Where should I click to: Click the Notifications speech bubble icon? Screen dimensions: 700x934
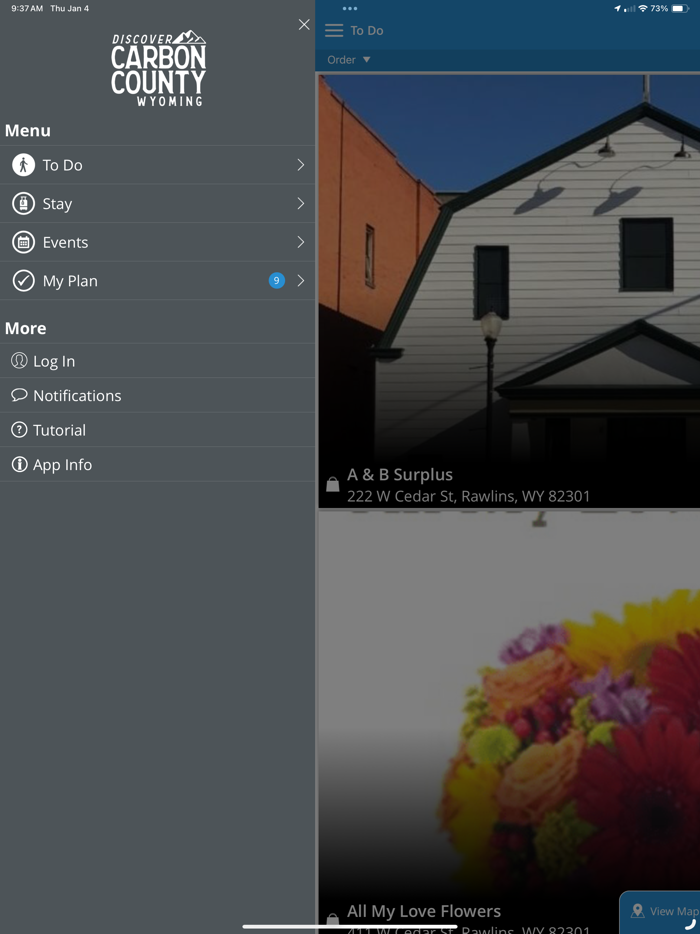tap(19, 395)
